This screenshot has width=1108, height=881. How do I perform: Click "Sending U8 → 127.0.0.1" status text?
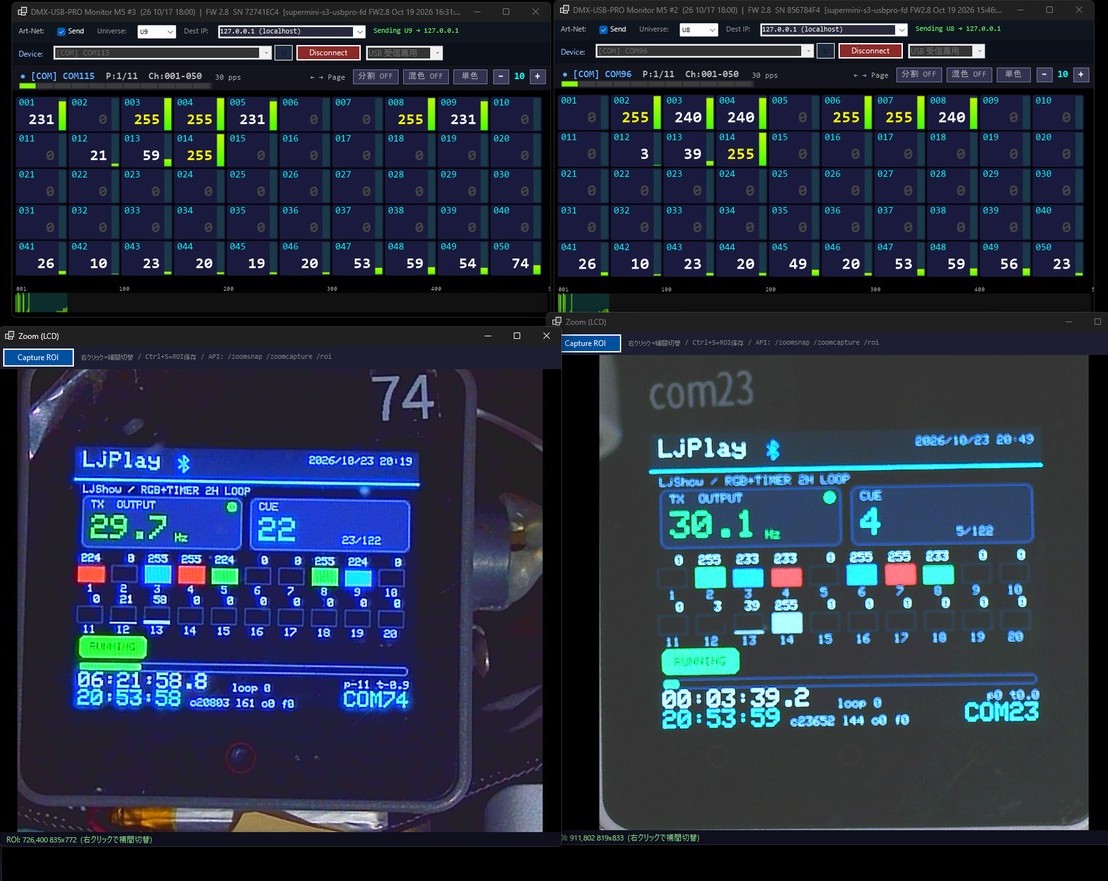(x=957, y=29)
